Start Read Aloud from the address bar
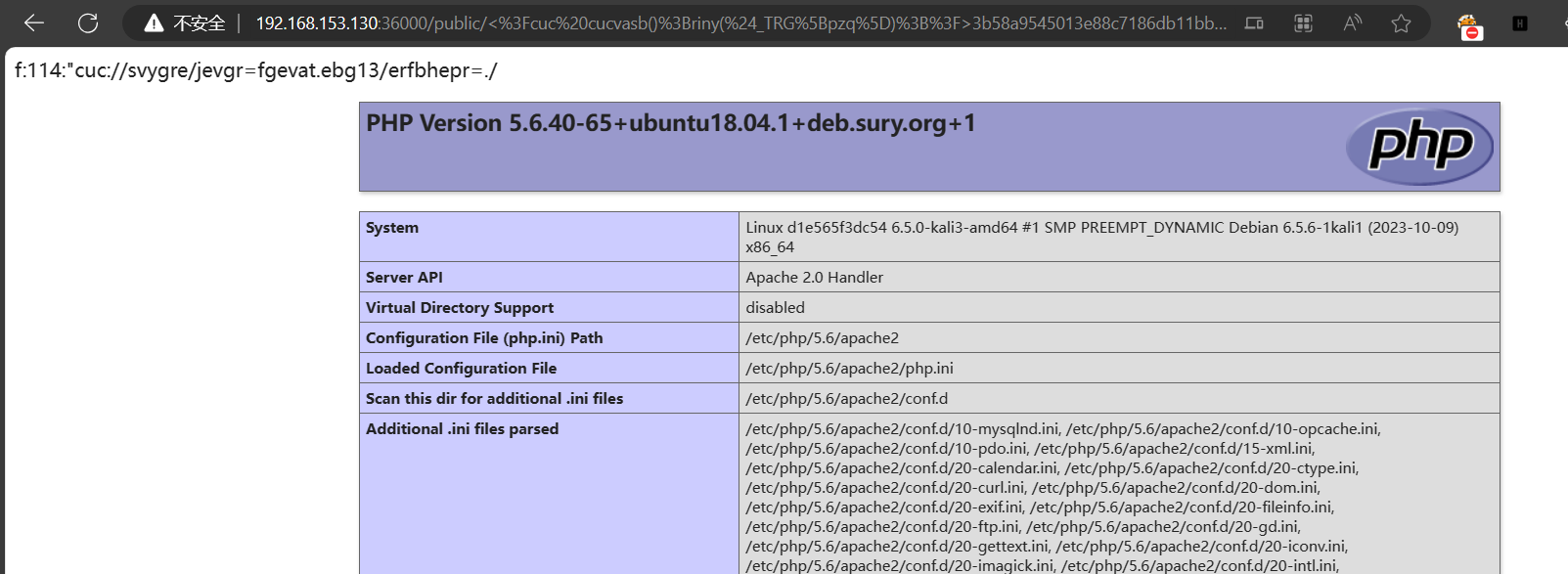The image size is (1568, 574). point(1352,23)
